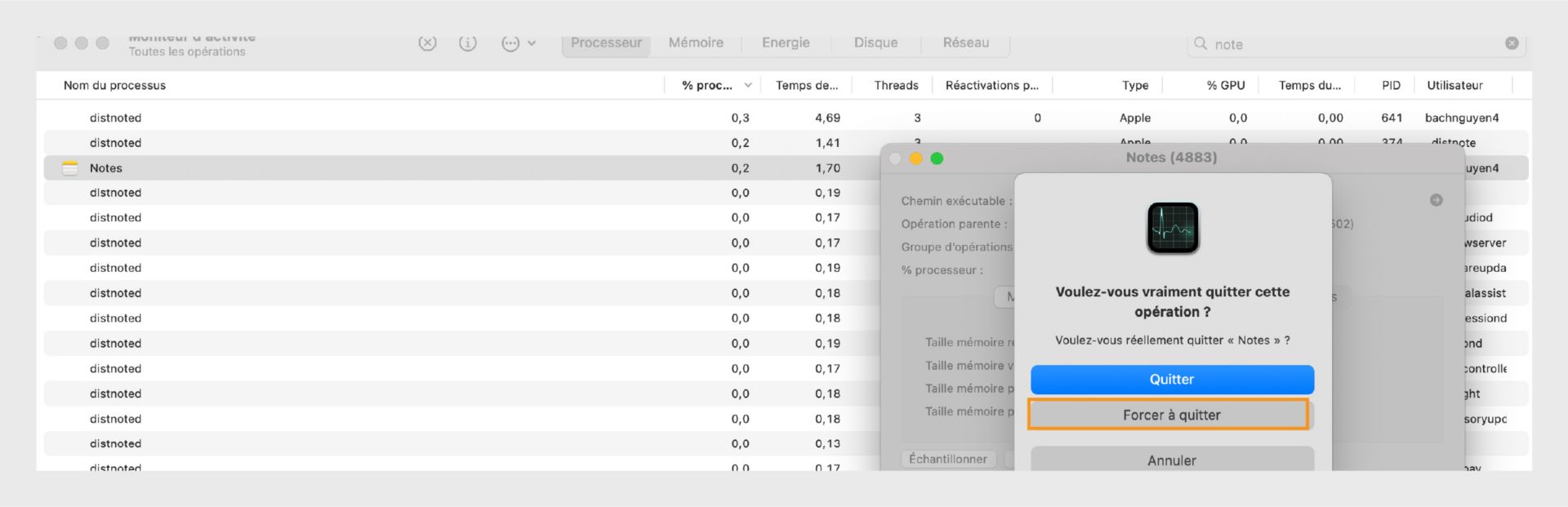Sort by Réactivations p... column header
This screenshot has height=507, width=1568.
(x=991, y=85)
